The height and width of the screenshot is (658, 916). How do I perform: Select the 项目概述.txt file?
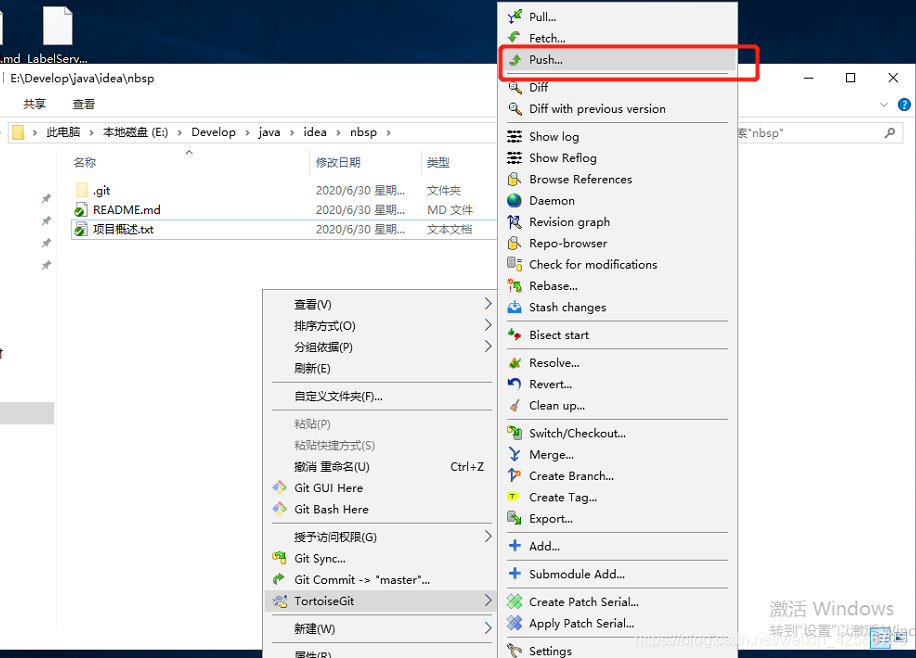click(283, 229)
